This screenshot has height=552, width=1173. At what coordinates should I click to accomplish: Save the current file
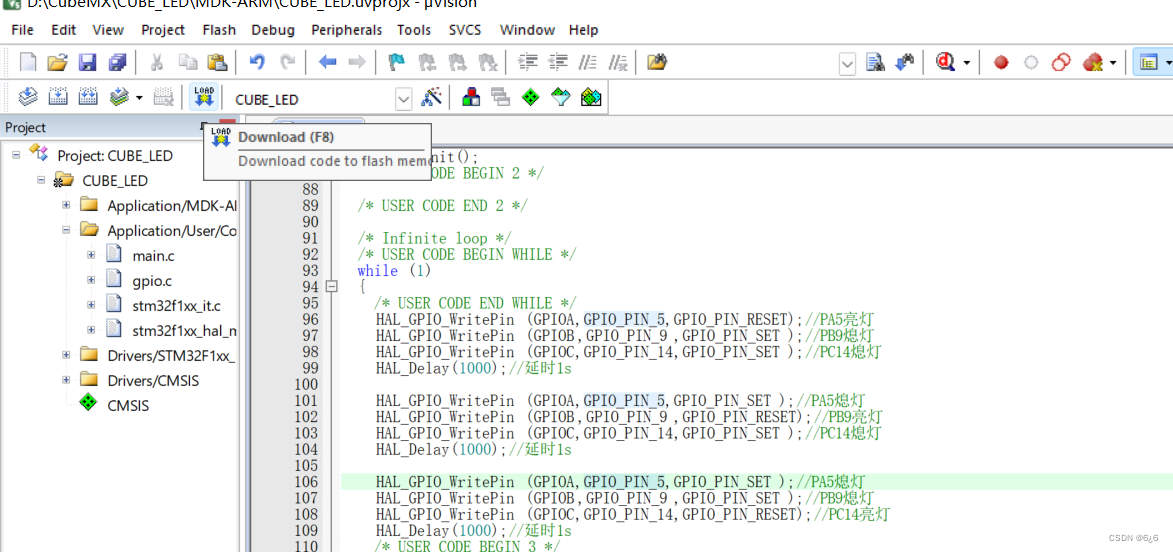[88, 62]
